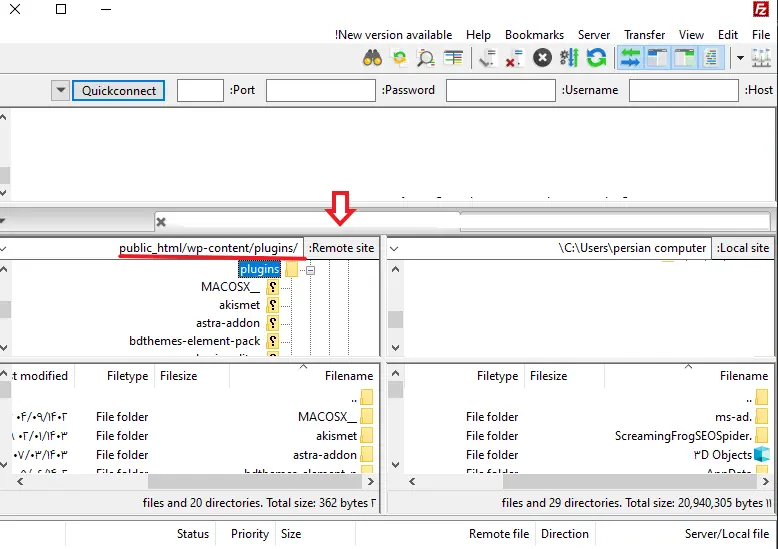Sort local list by Filesize column
The image size is (778, 549).
[565, 376]
